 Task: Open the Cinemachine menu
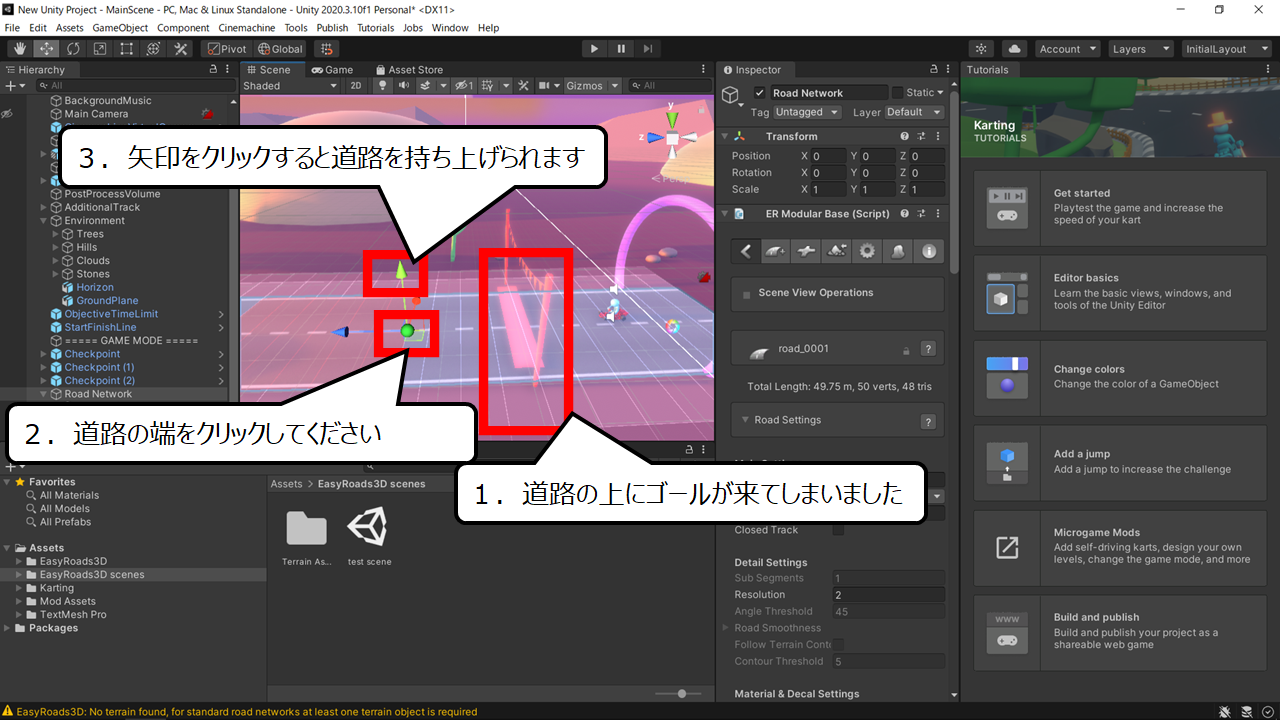[x=248, y=28]
